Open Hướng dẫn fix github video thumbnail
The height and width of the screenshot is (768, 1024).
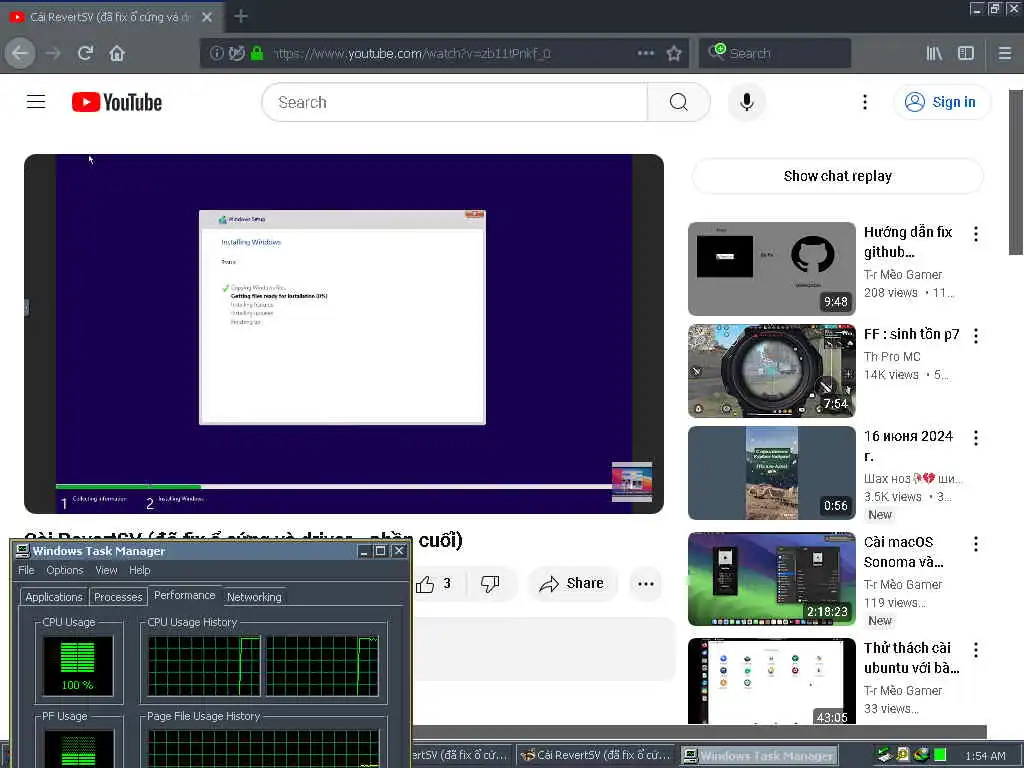771,268
